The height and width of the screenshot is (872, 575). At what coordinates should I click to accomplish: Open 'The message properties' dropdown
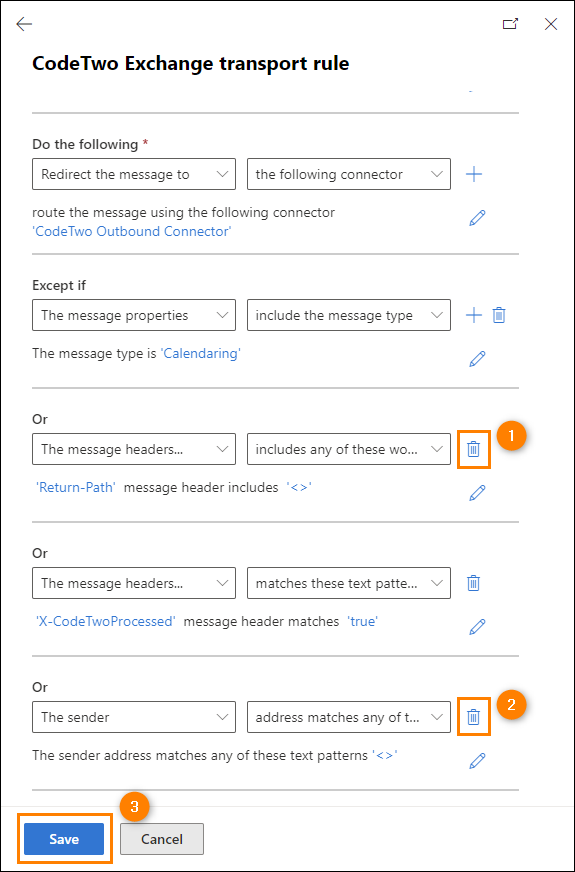pos(134,315)
